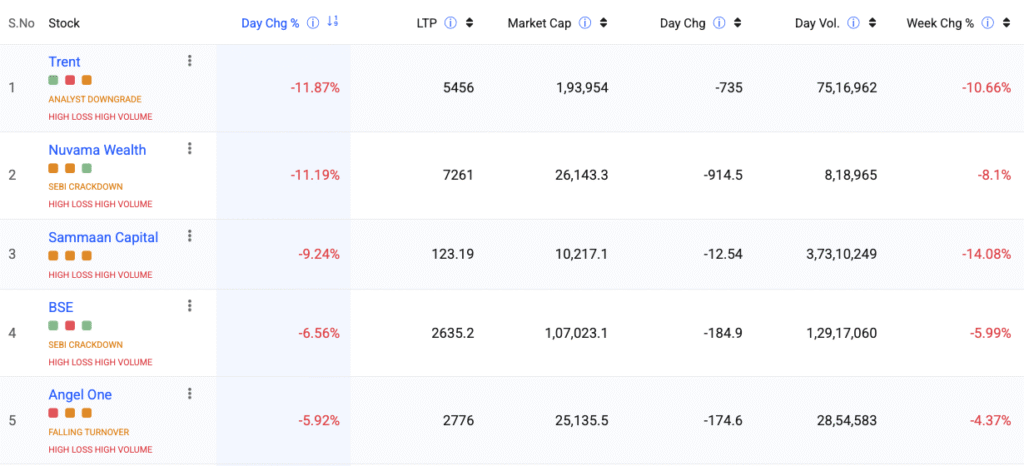
Task: Click Angel One's HIGH LOSS HIGH VOLUME tag
Action: click(101, 450)
